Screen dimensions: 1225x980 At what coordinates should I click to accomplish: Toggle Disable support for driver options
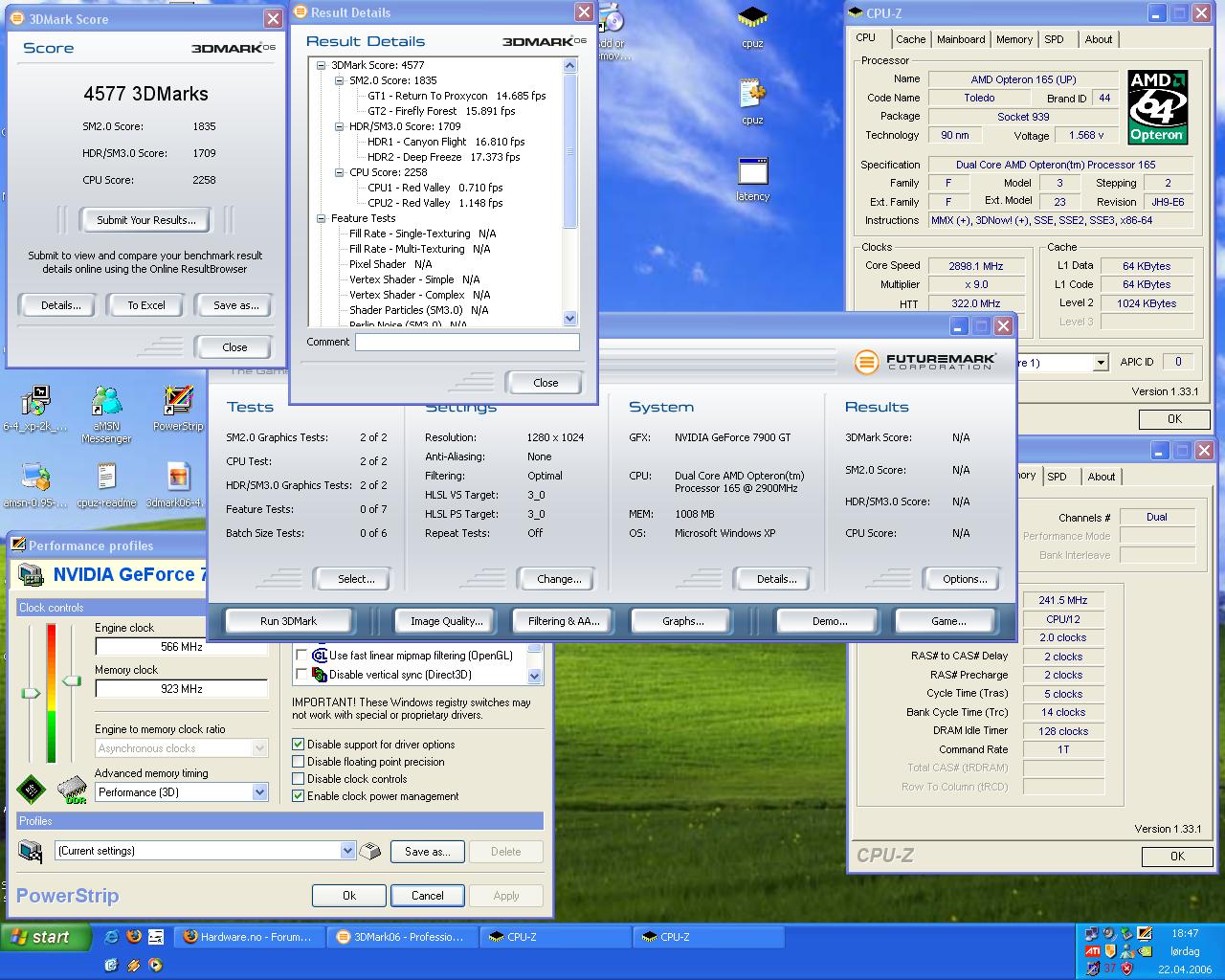pyautogui.click(x=299, y=745)
